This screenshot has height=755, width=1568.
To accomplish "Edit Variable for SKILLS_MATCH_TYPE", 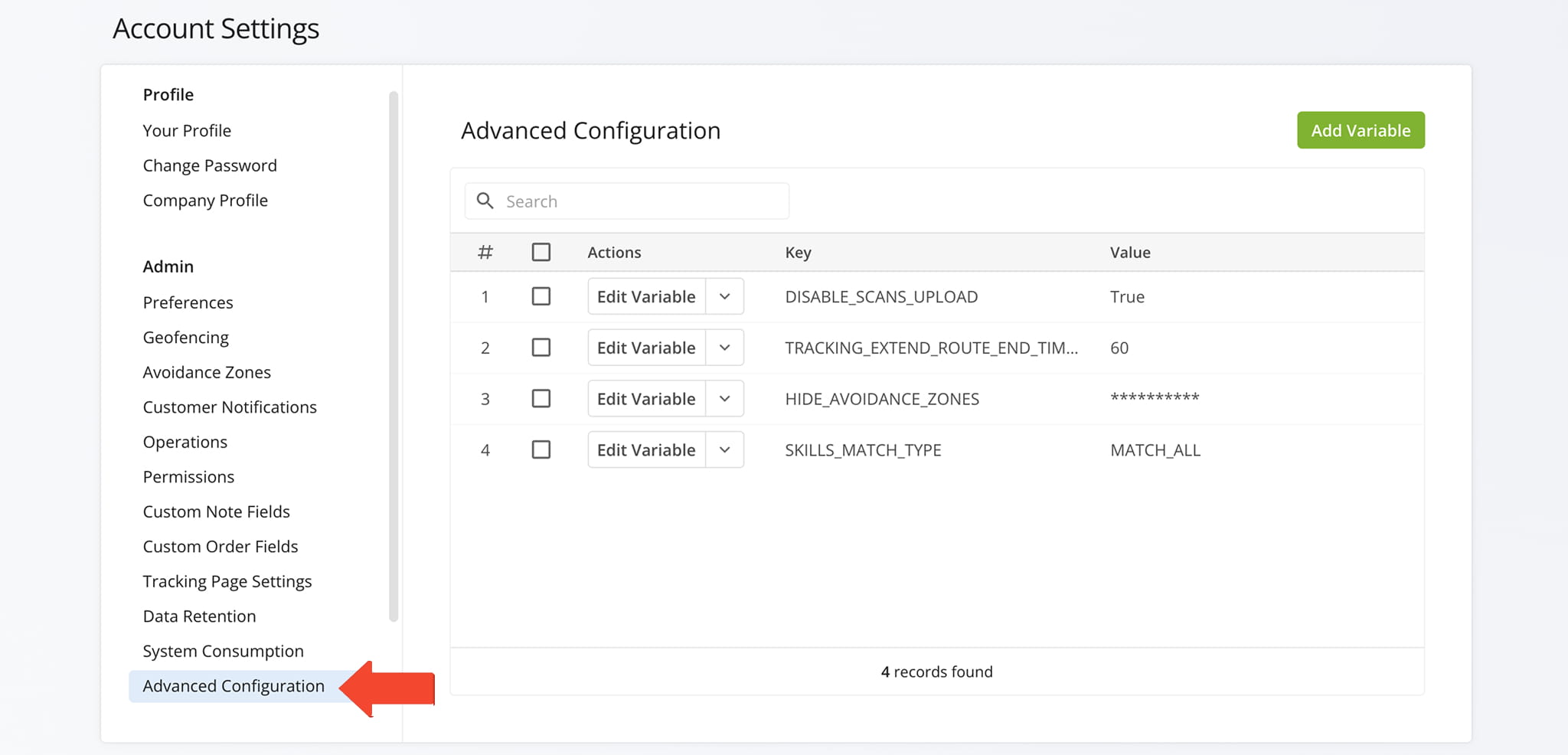I will pyautogui.click(x=646, y=449).
